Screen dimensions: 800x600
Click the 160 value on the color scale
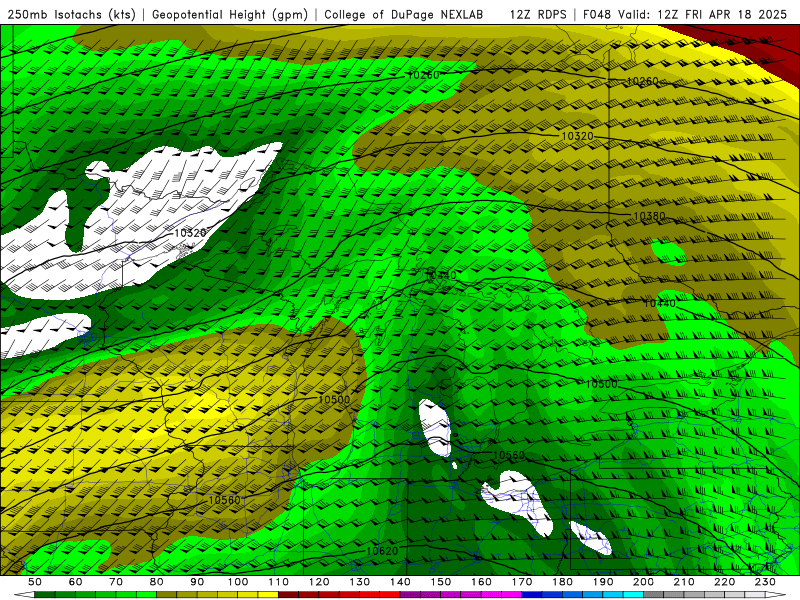481,582
